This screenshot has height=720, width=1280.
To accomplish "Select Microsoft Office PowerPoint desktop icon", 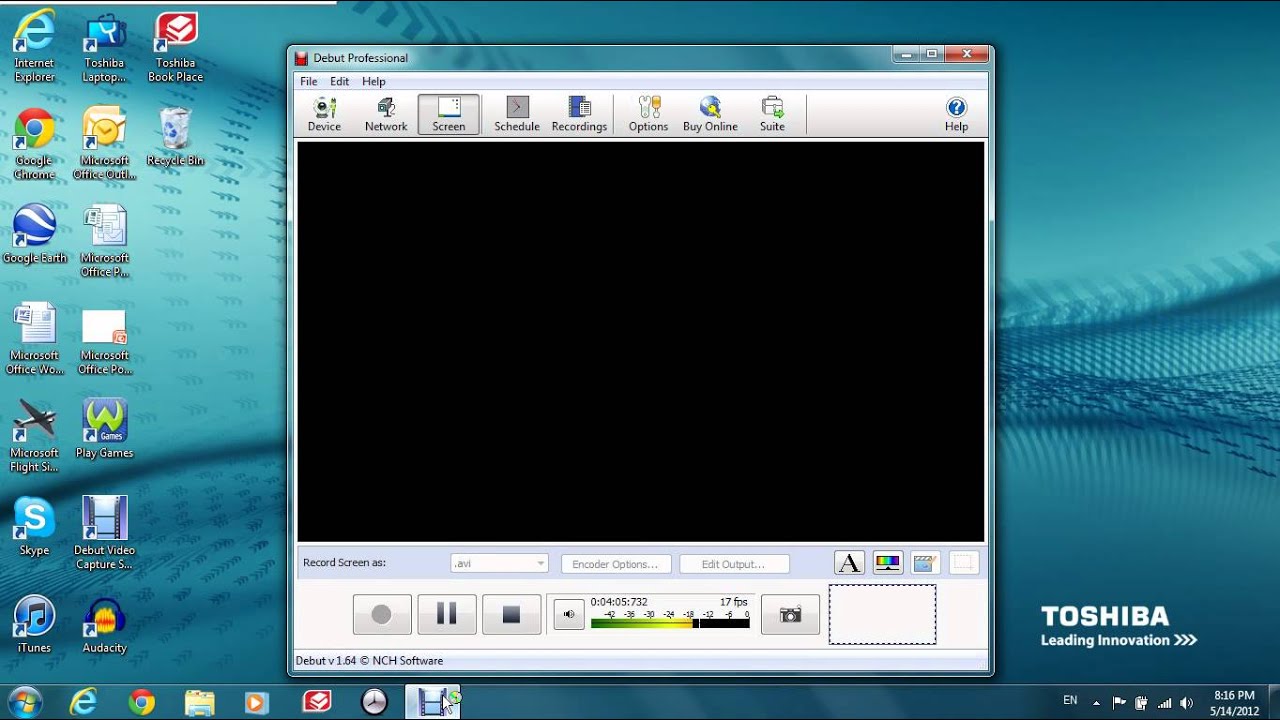I will pyautogui.click(x=104, y=340).
